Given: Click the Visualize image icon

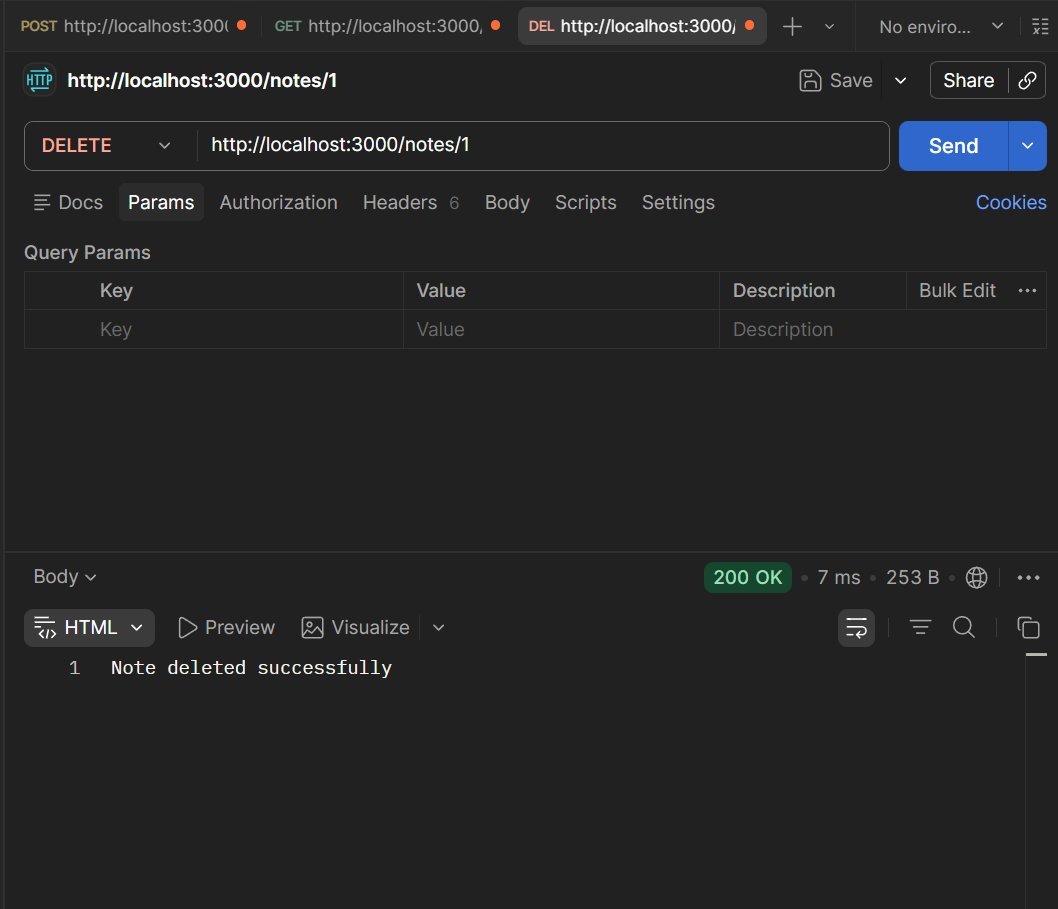Looking at the screenshot, I should pyautogui.click(x=312, y=628).
